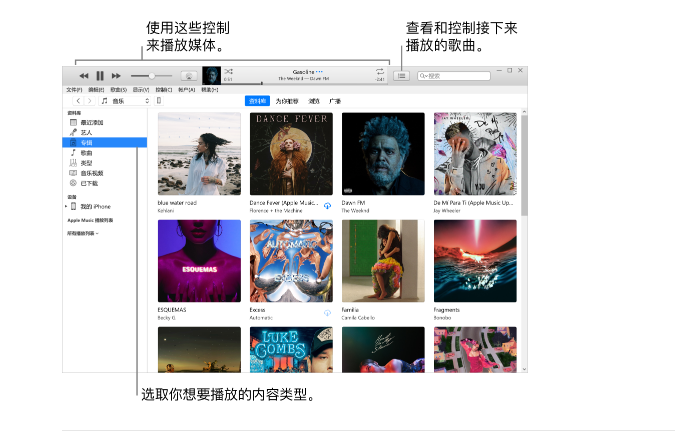Click the Apple Music 播放列表 heading
This screenshot has width=675, height=434.
(x=90, y=220)
